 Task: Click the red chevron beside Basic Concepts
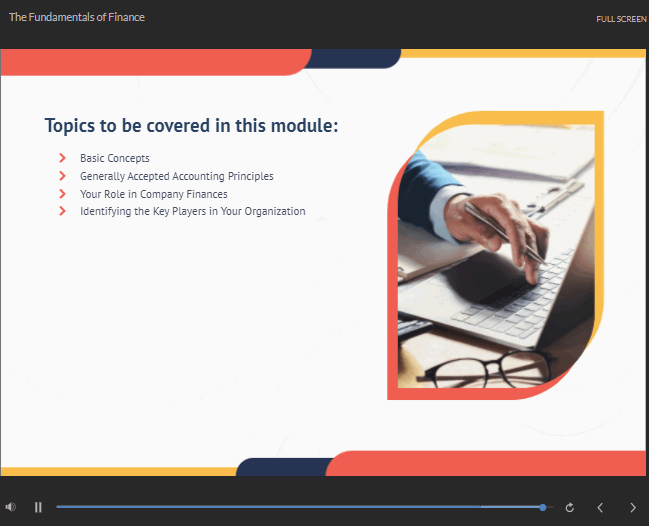[62, 158]
